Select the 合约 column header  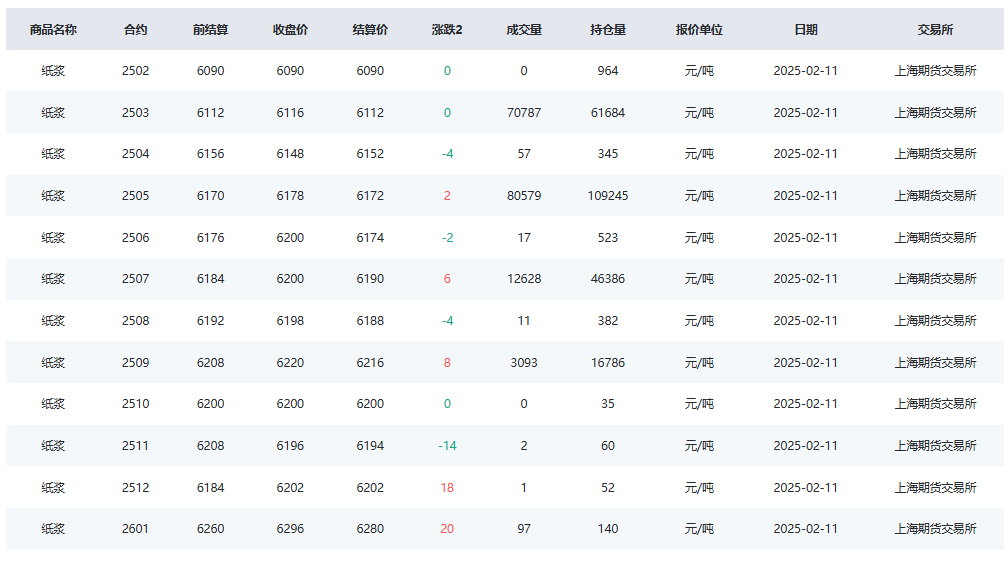point(136,29)
